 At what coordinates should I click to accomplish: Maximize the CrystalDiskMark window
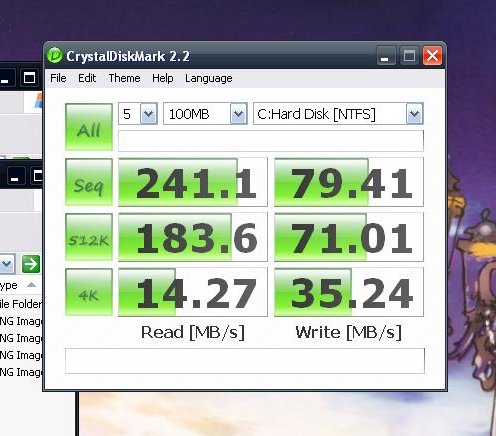[409, 55]
